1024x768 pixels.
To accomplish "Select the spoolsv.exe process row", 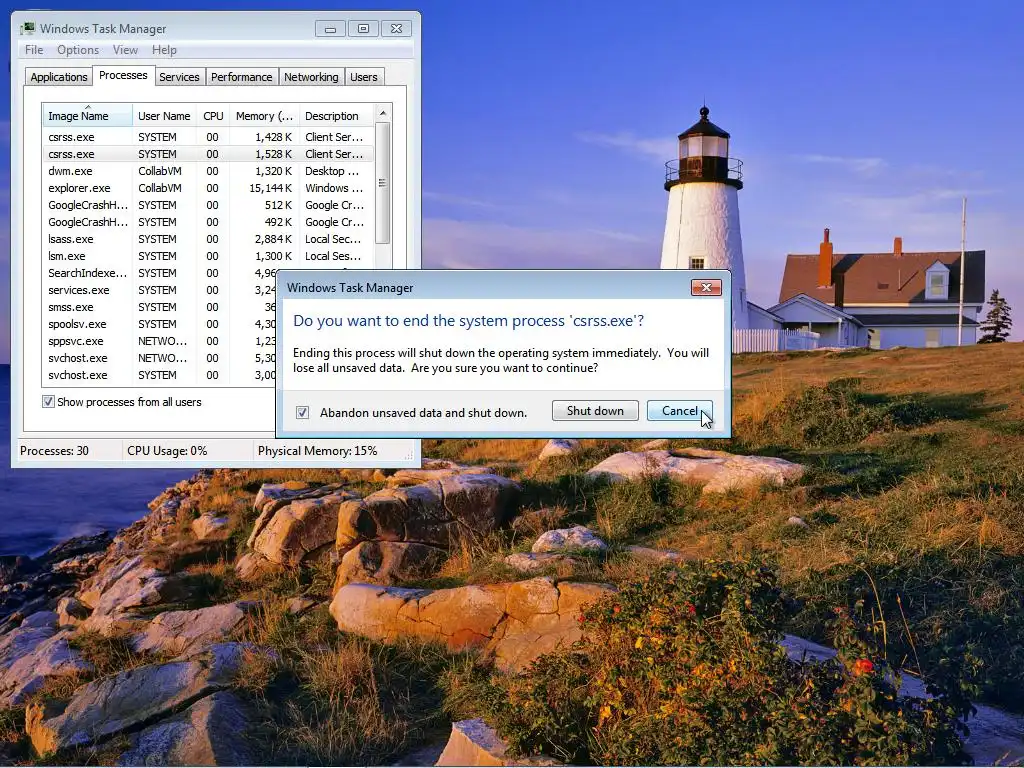I will point(159,324).
